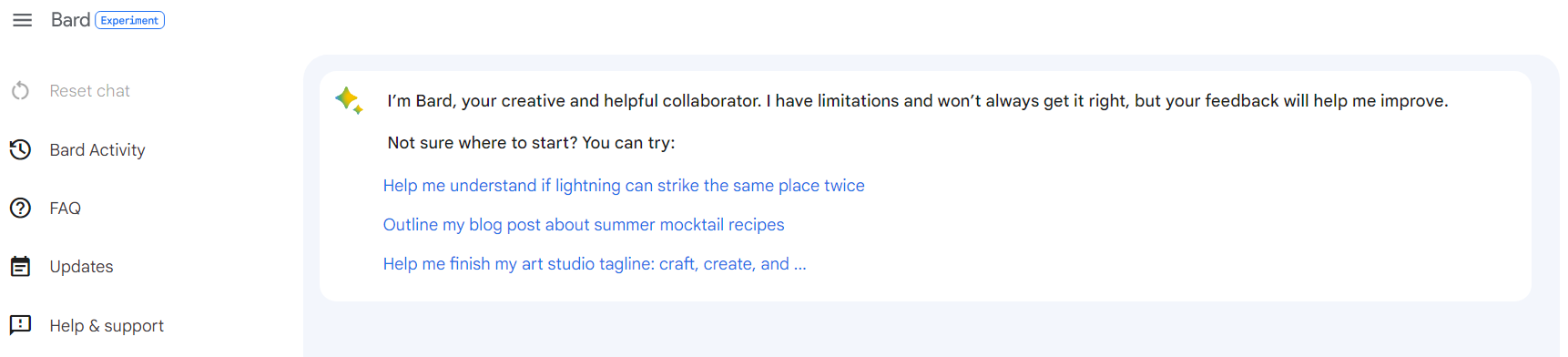Click the FAQ question mark icon

[21, 208]
